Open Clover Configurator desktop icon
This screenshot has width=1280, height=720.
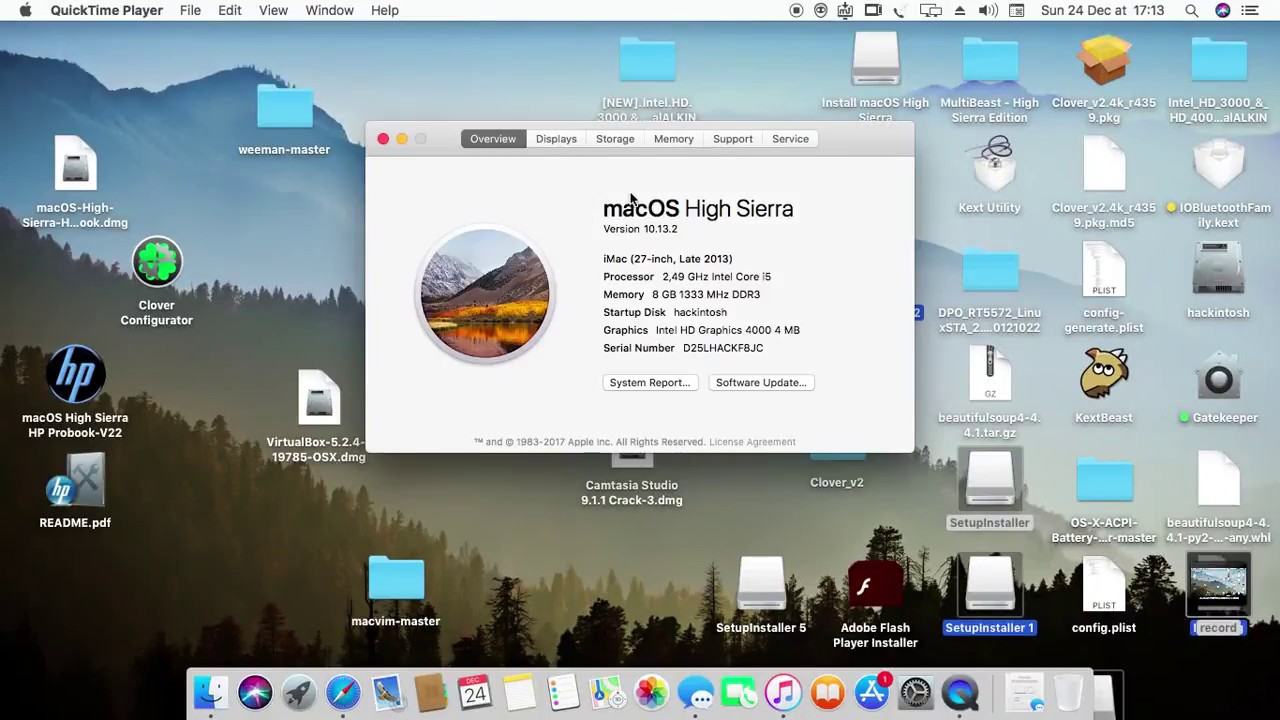(x=157, y=263)
